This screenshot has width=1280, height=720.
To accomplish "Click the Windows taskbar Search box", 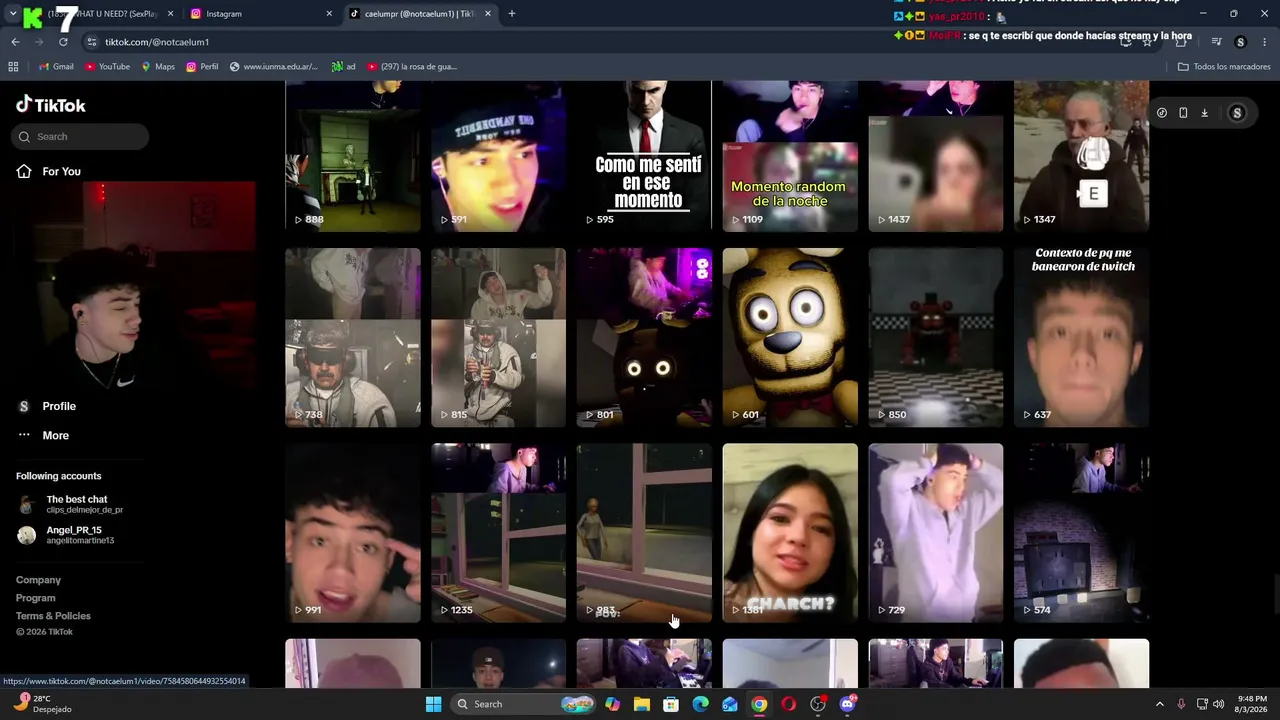I will point(523,704).
